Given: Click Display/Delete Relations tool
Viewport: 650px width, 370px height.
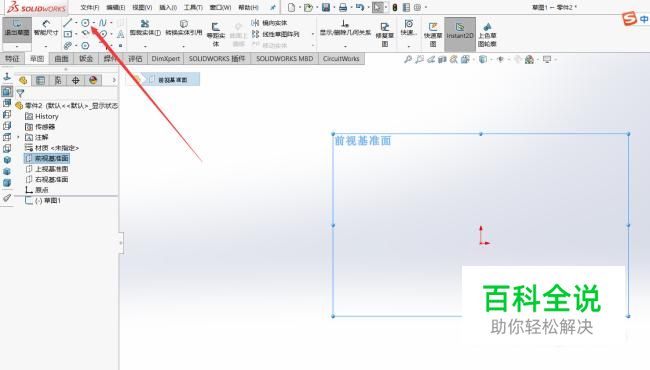Looking at the screenshot, I should coord(345,28).
